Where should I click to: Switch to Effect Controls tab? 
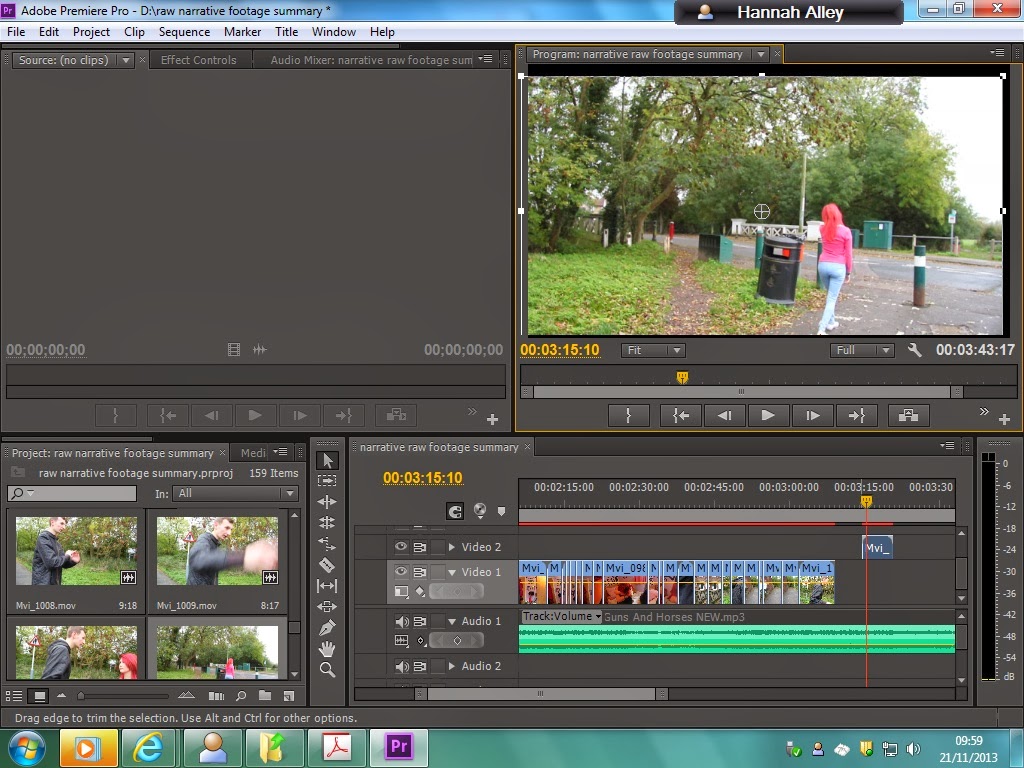(199, 59)
